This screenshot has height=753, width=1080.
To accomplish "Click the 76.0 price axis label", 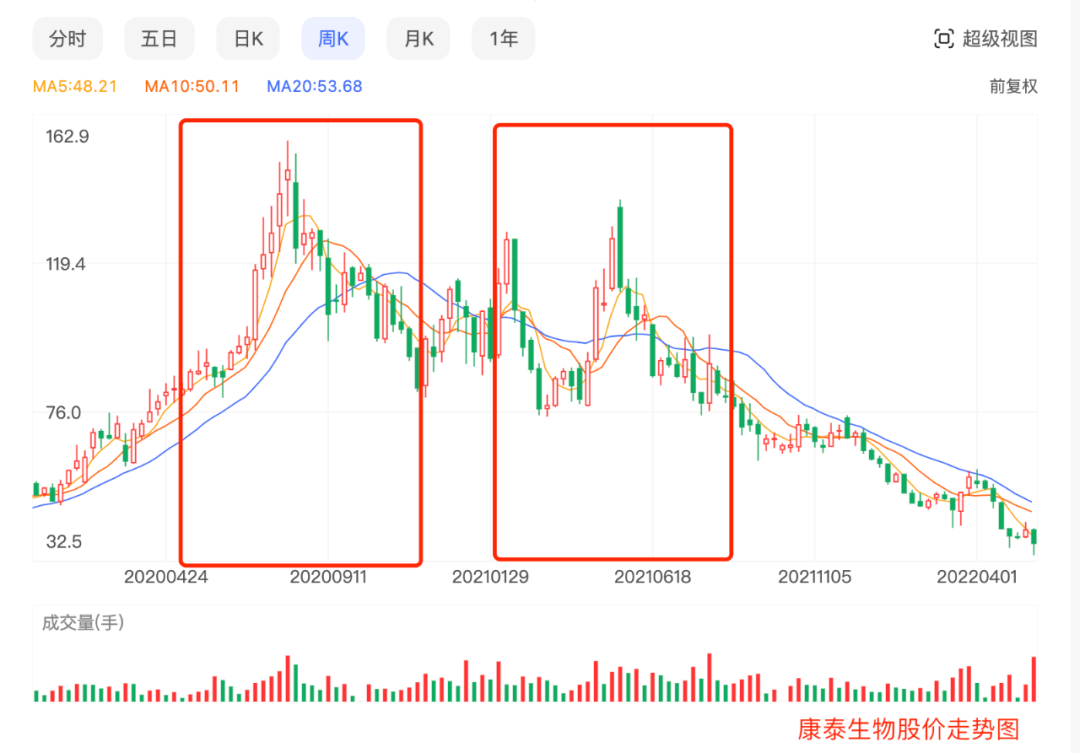I will [x=63, y=413].
